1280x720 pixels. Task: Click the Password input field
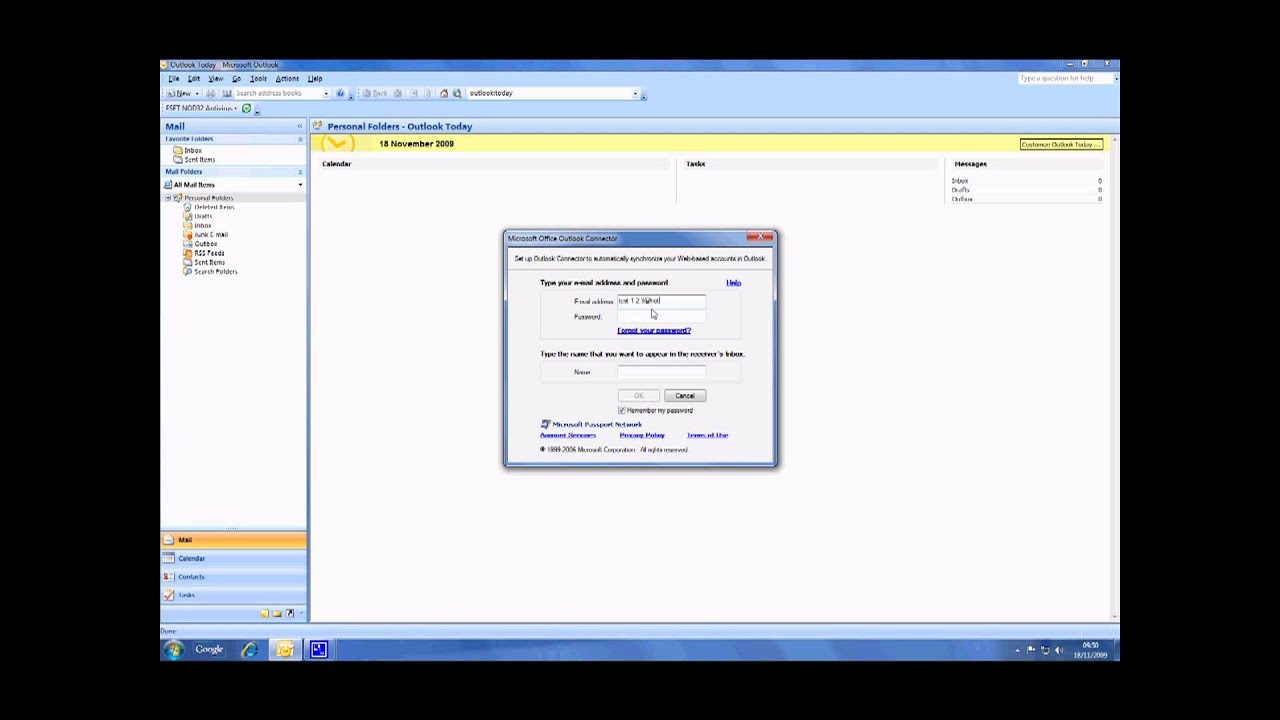tap(661, 317)
